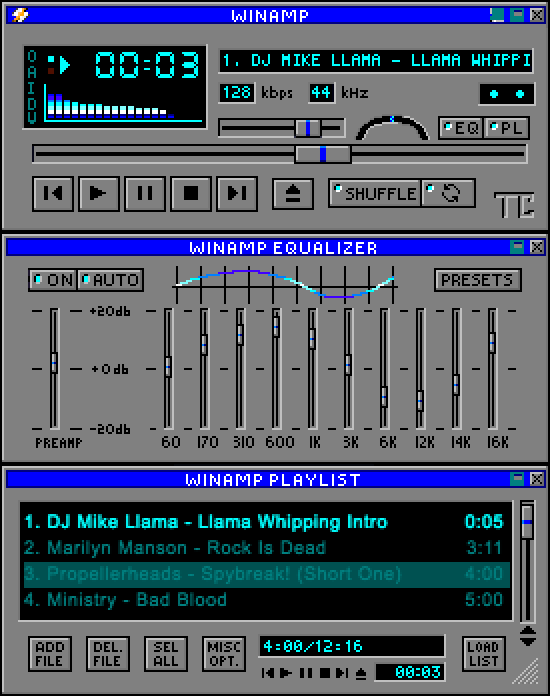Click the 4:00/12:16 selection time display

click(352, 646)
